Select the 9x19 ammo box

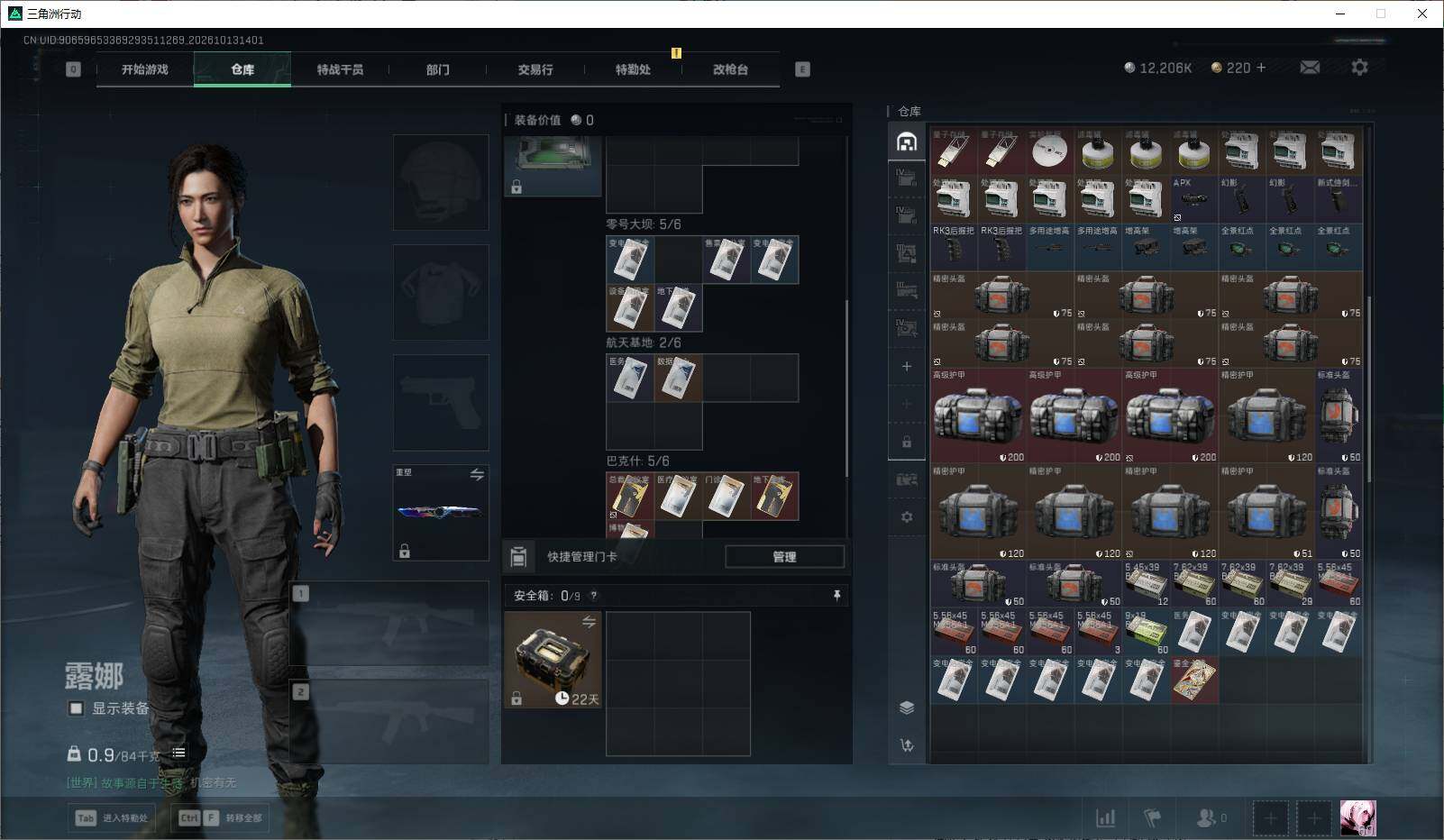click(1146, 632)
